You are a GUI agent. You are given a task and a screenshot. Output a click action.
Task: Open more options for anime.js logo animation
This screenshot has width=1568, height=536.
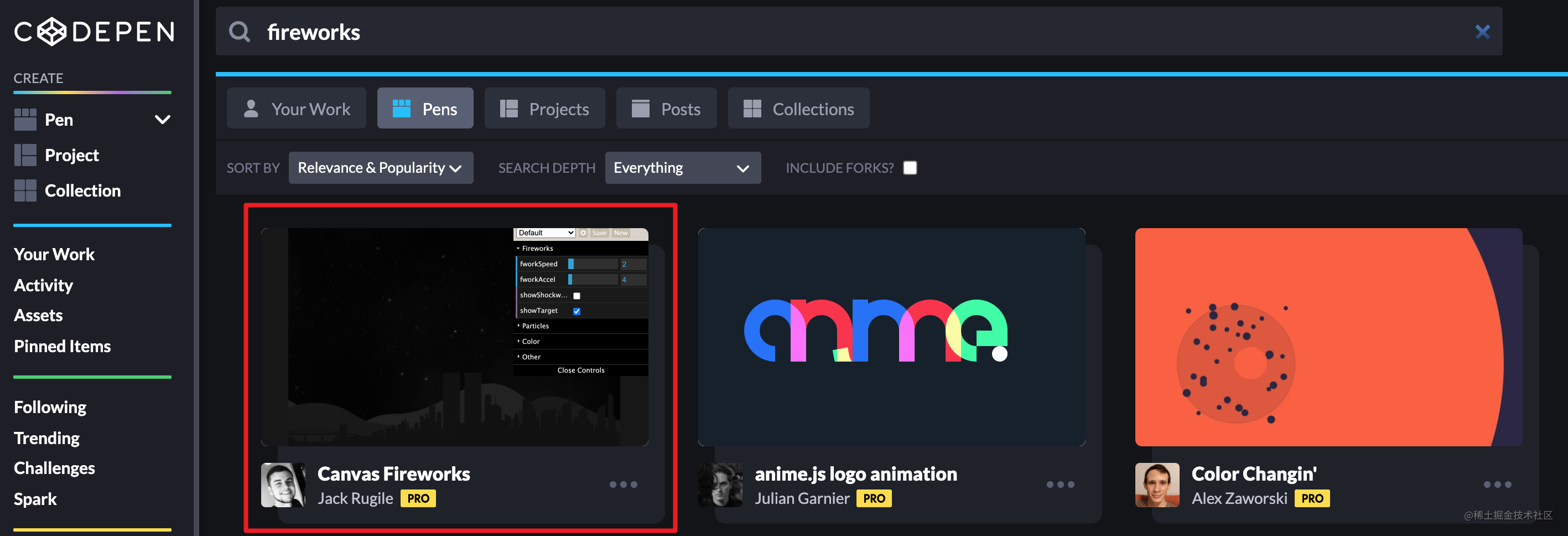[x=1060, y=484]
